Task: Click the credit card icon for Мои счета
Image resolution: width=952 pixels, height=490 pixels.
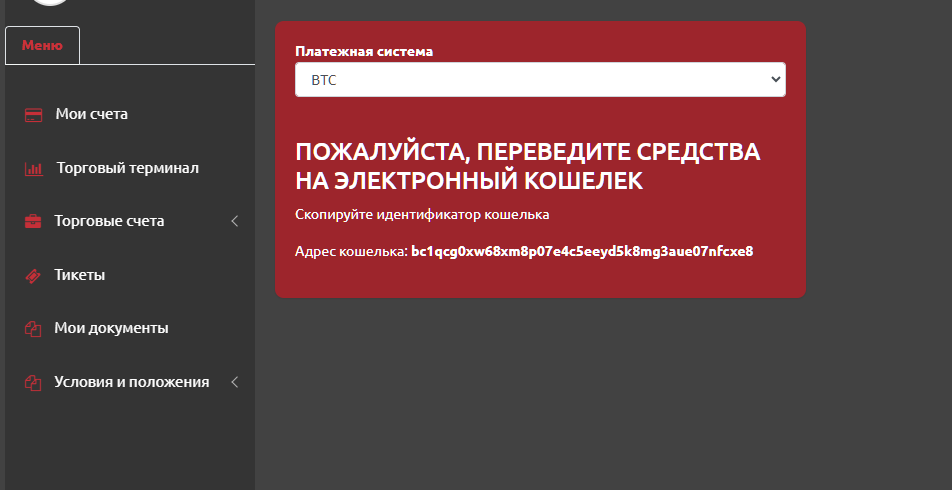Action: point(33,115)
